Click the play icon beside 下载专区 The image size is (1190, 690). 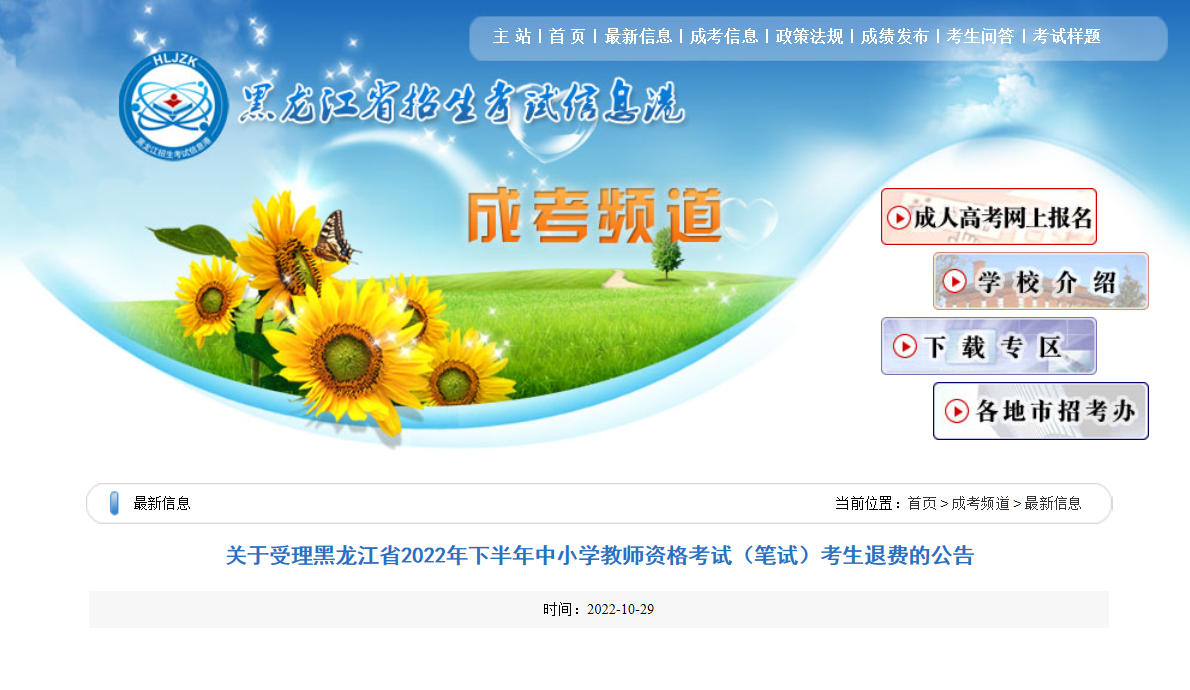pyautogui.click(x=905, y=346)
